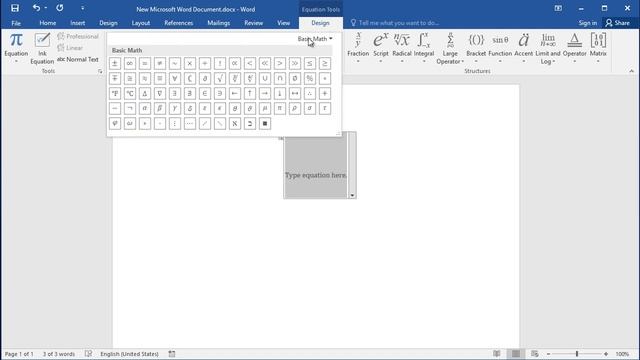Viewport: 640px width, 360px height.
Task: Open the equation options arrow beside placeholder
Action: [x=352, y=196]
